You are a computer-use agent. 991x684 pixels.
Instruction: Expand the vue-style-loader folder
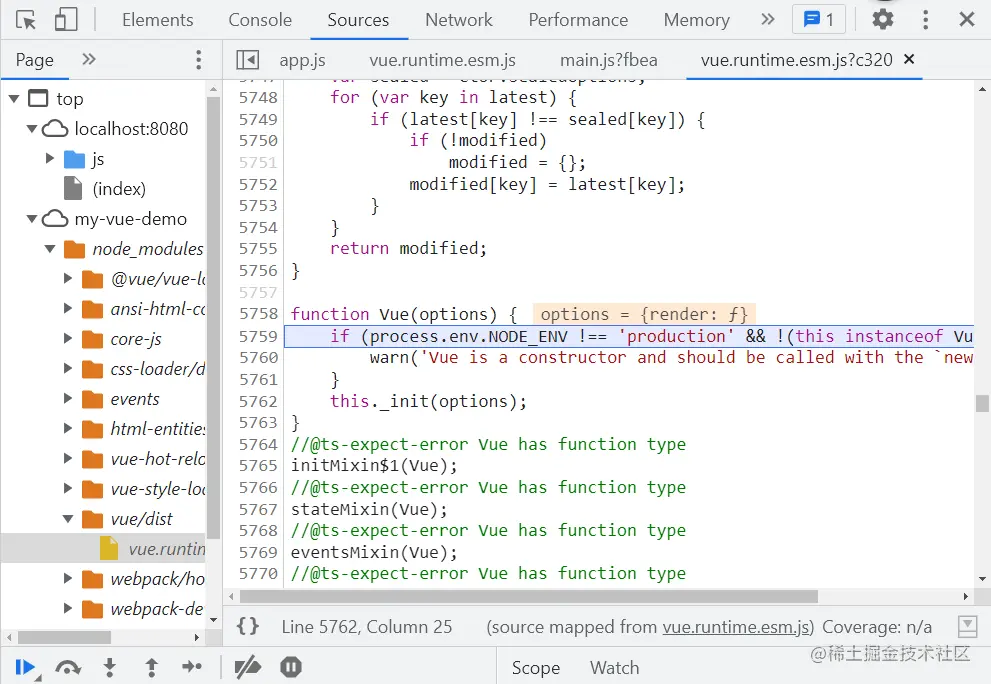(x=68, y=488)
